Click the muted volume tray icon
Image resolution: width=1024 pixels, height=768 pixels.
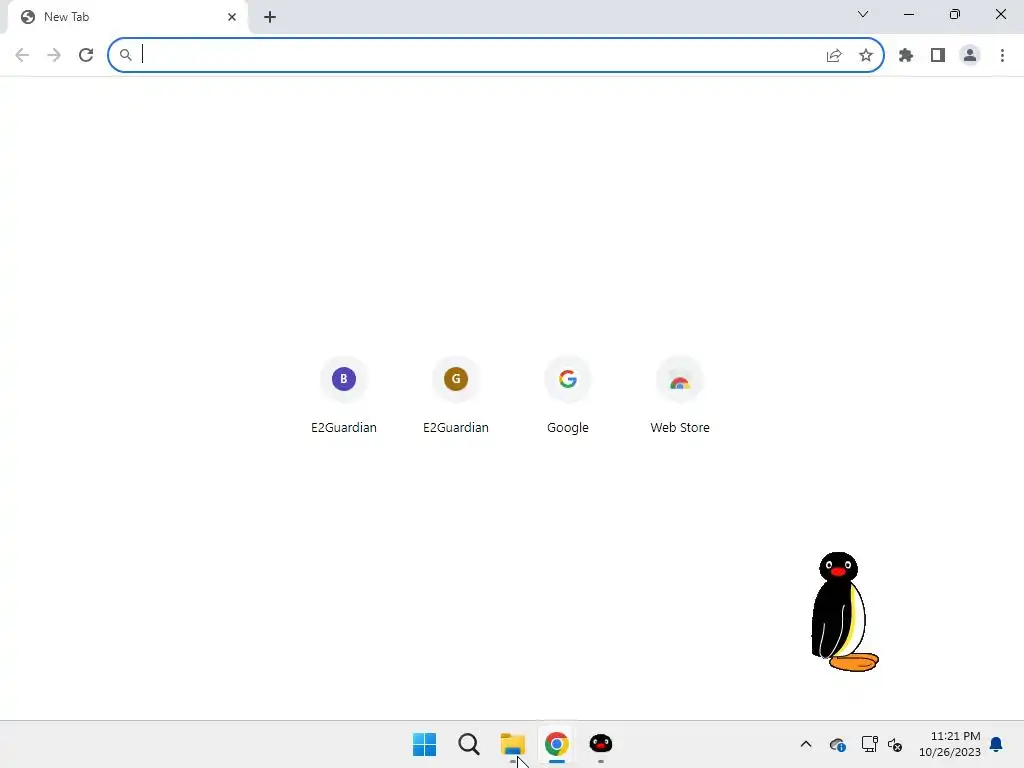point(895,744)
